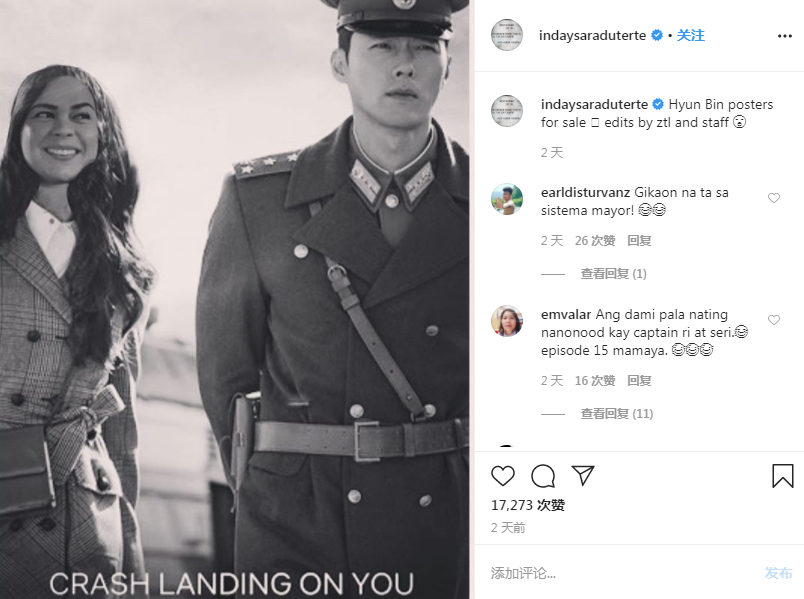The height and width of the screenshot is (599, 804).
Task: Click the Crash Landing on You photo
Action: click(x=235, y=300)
